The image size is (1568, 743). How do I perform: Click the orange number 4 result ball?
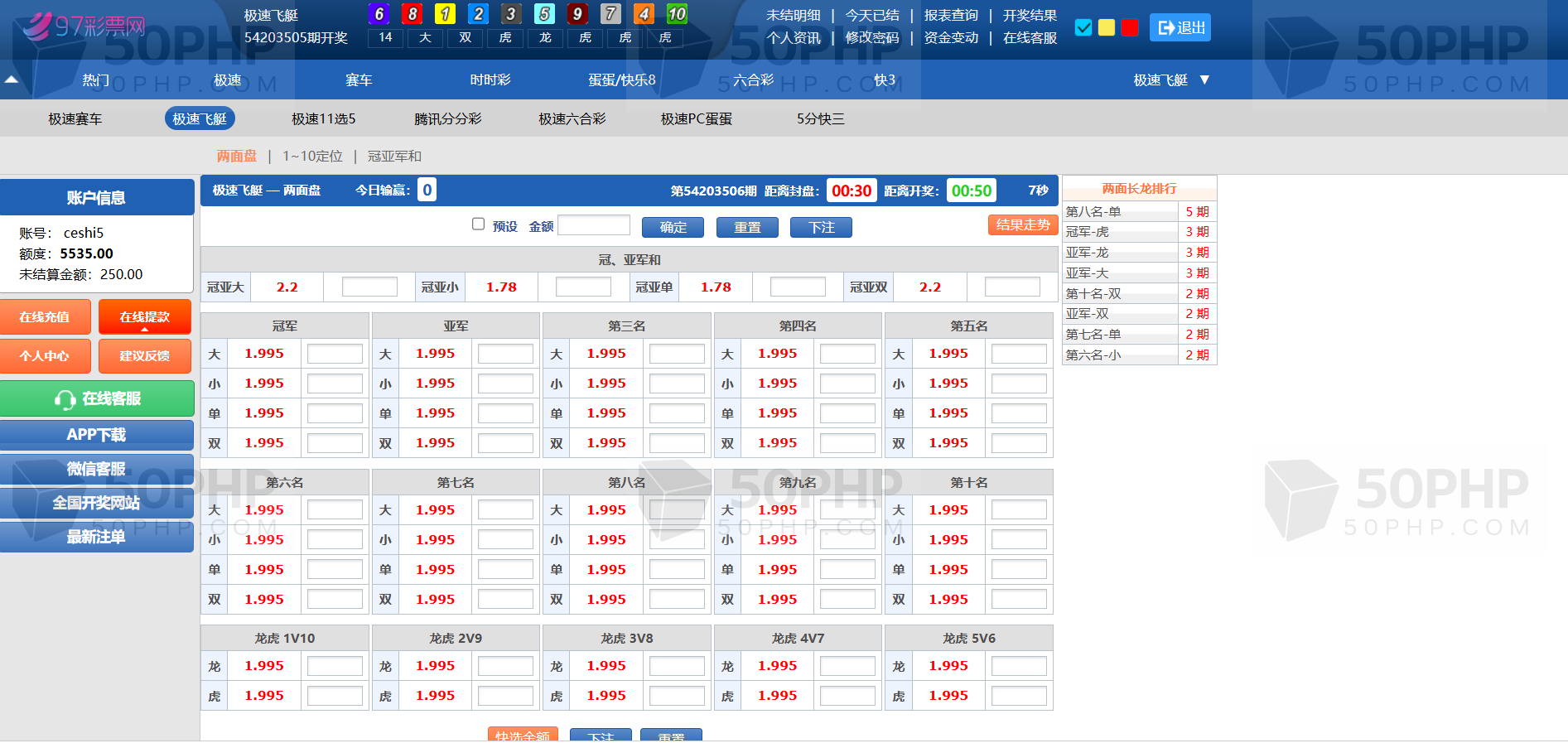pos(644,14)
